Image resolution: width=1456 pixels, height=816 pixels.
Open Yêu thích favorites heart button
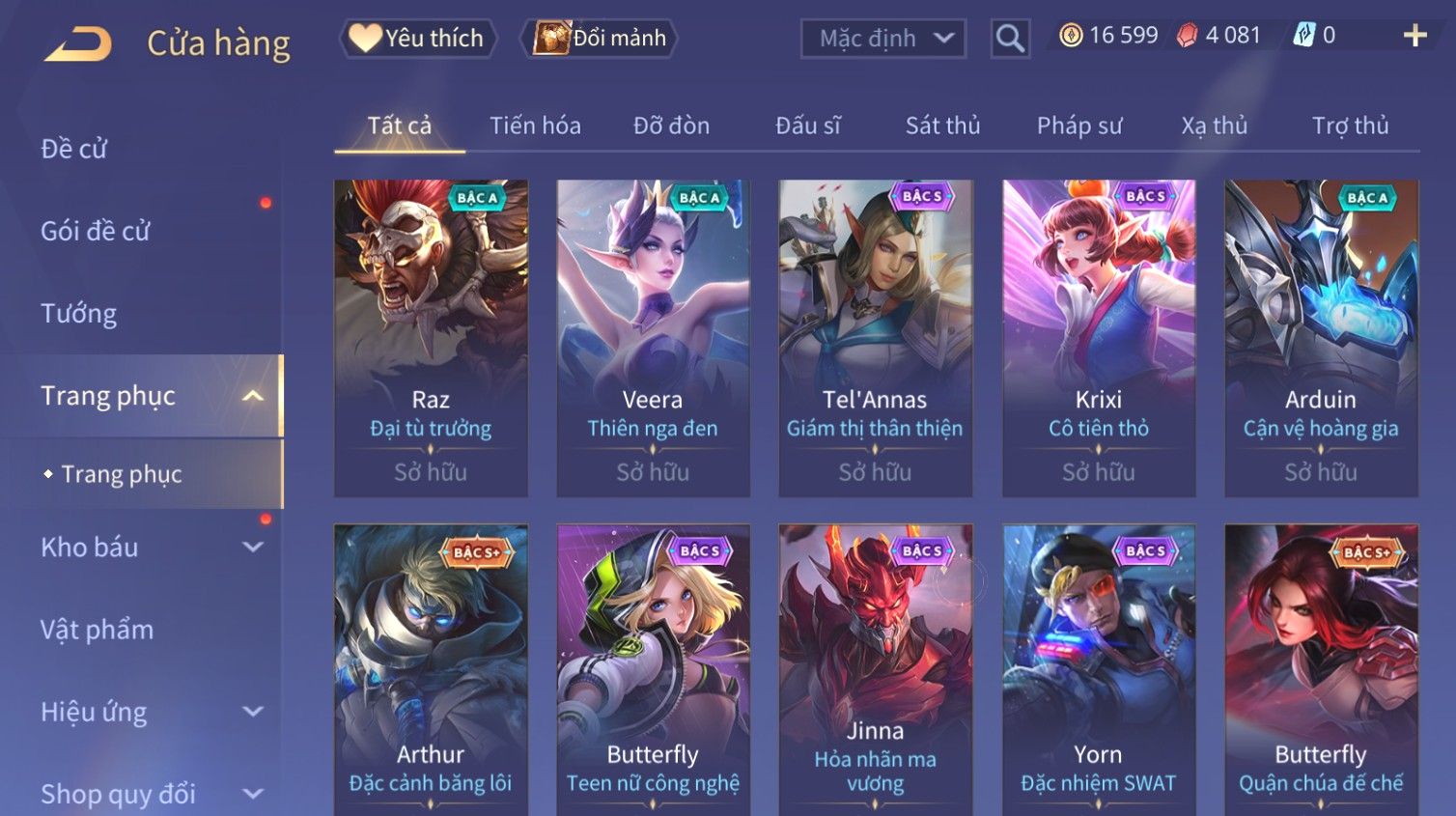click(x=418, y=39)
